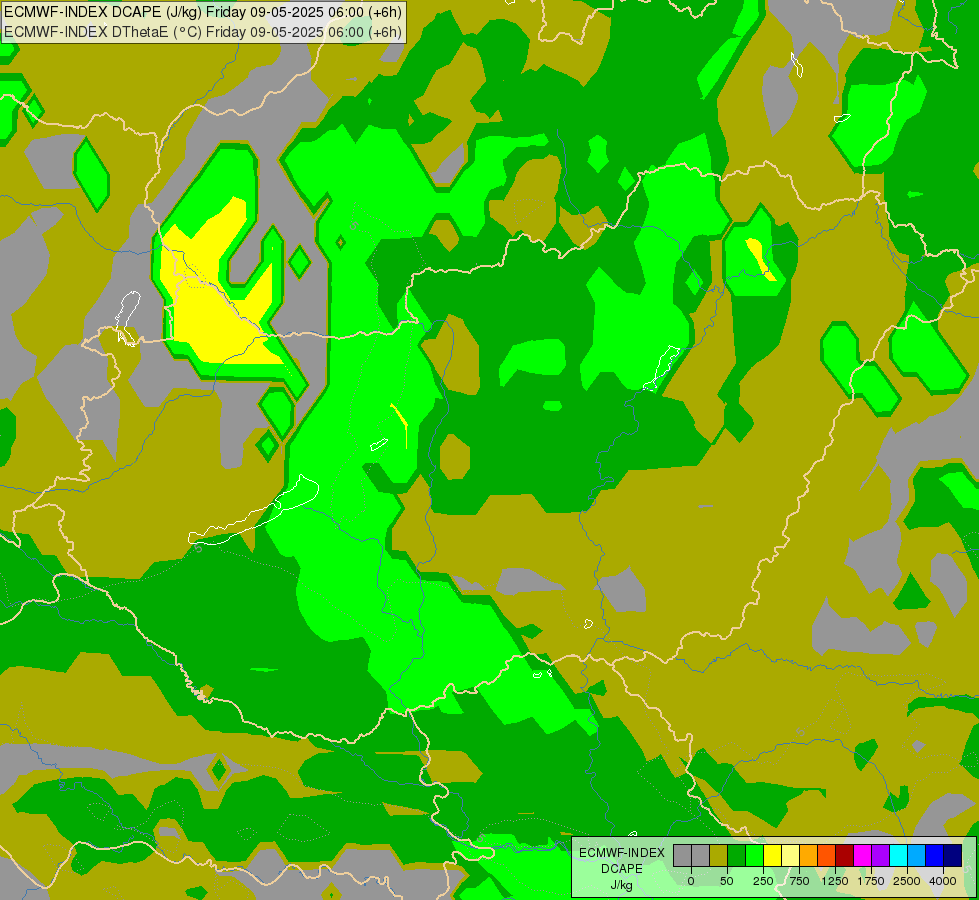Pick the navy legend swatch
The width and height of the screenshot is (979, 900).
952,856
